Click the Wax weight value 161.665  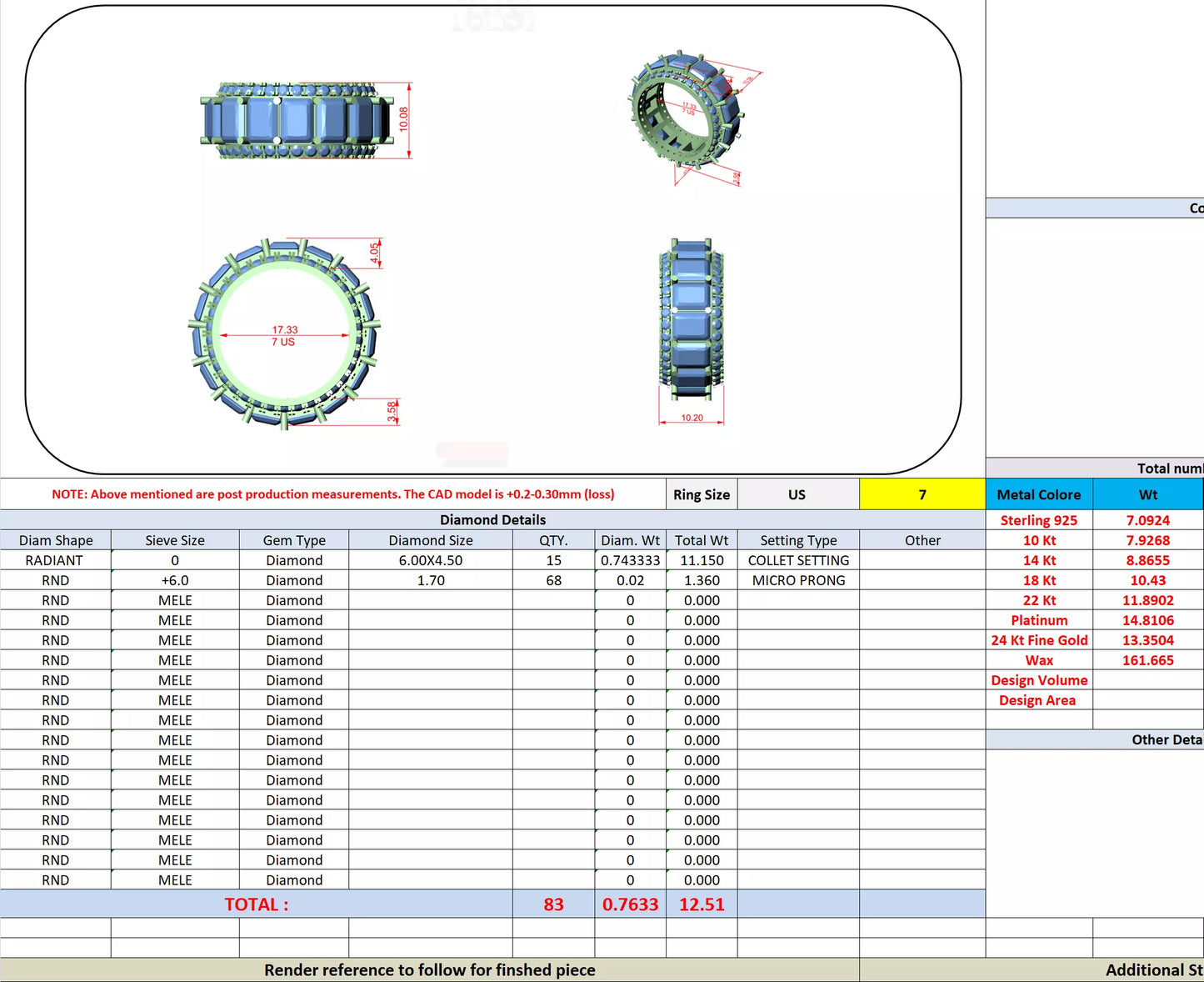coord(1147,660)
